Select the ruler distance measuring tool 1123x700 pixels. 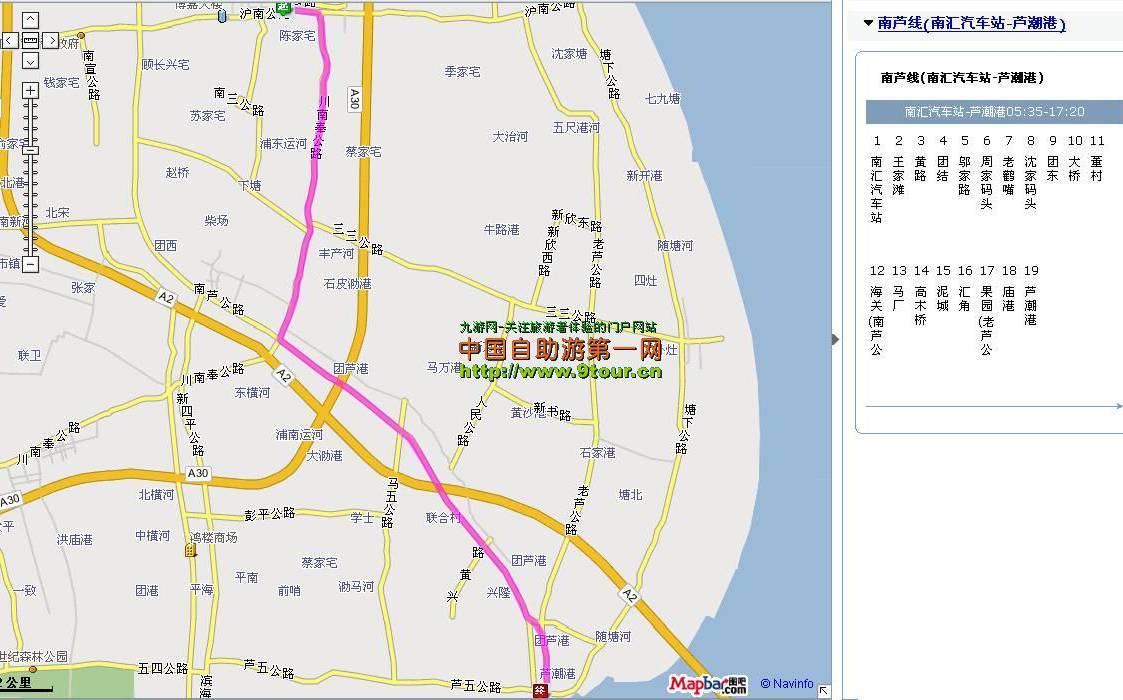[30, 40]
